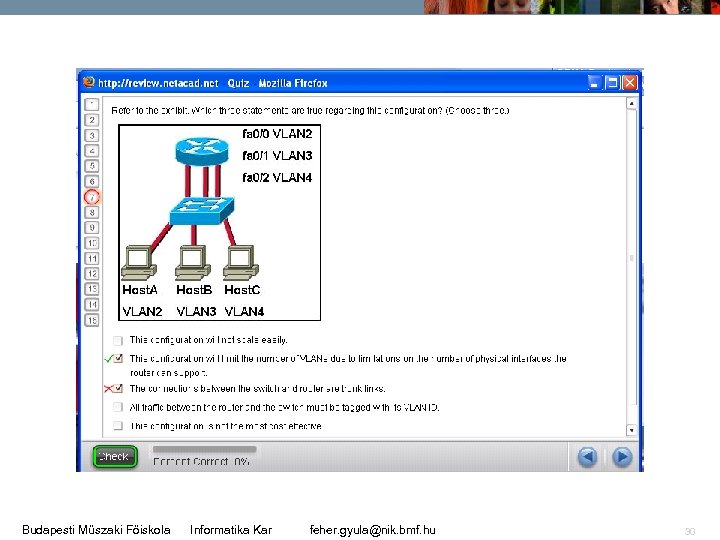Tick the 'tagged with VLAN ID' checkbox
Viewport: 720px width, 540px height.
click(x=118, y=407)
